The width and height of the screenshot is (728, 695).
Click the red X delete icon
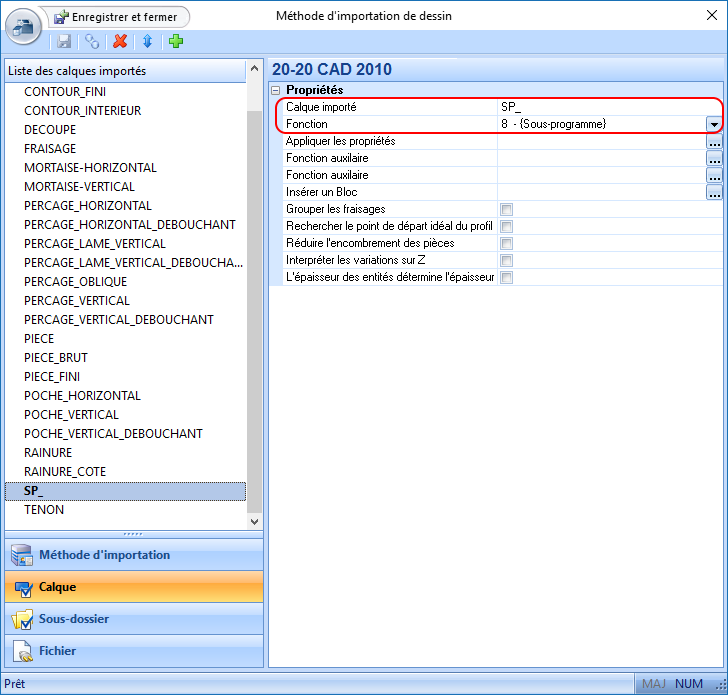[120, 41]
